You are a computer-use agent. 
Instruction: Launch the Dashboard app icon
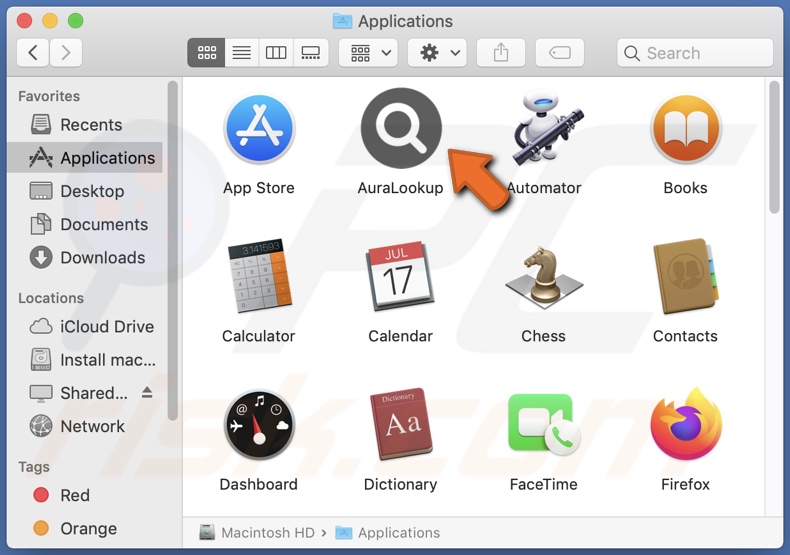[259, 424]
